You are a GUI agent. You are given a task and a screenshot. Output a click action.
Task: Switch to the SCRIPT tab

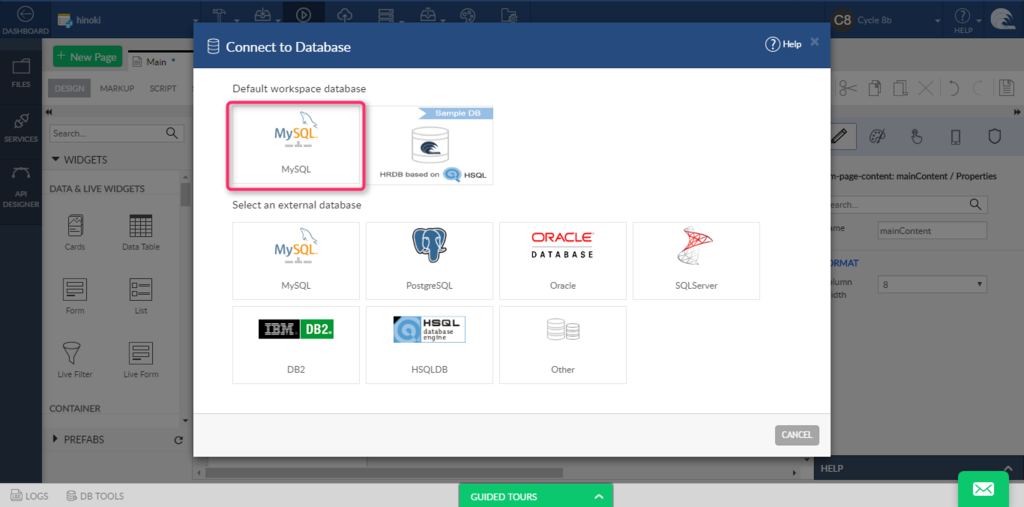163,88
